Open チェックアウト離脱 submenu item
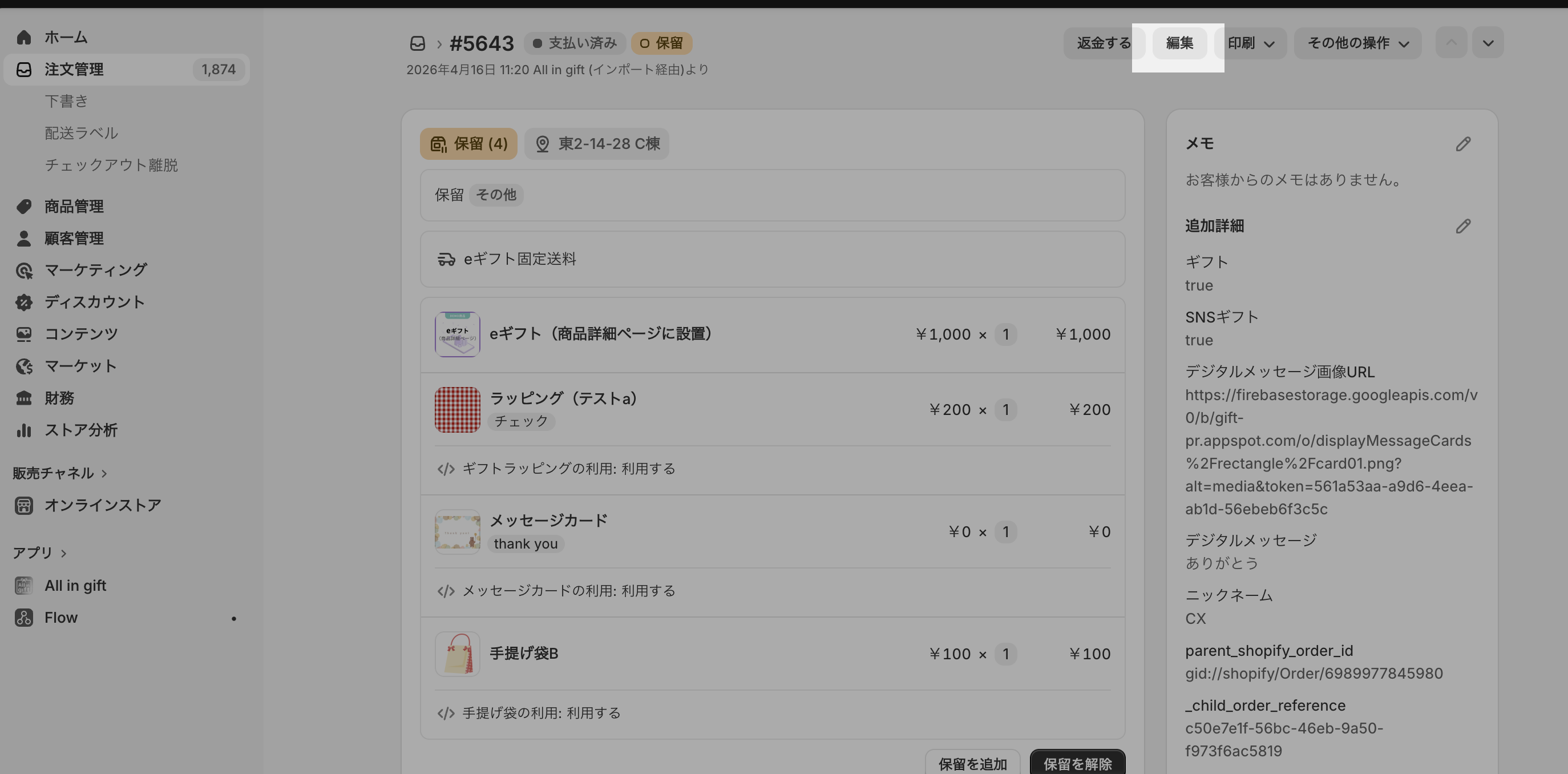The height and width of the screenshot is (774, 1568). [x=111, y=165]
